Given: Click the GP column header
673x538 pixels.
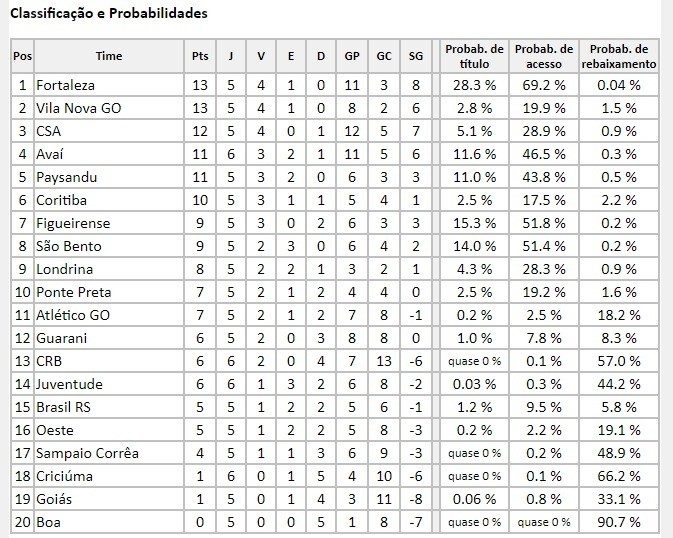Looking at the screenshot, I should 352,56.
